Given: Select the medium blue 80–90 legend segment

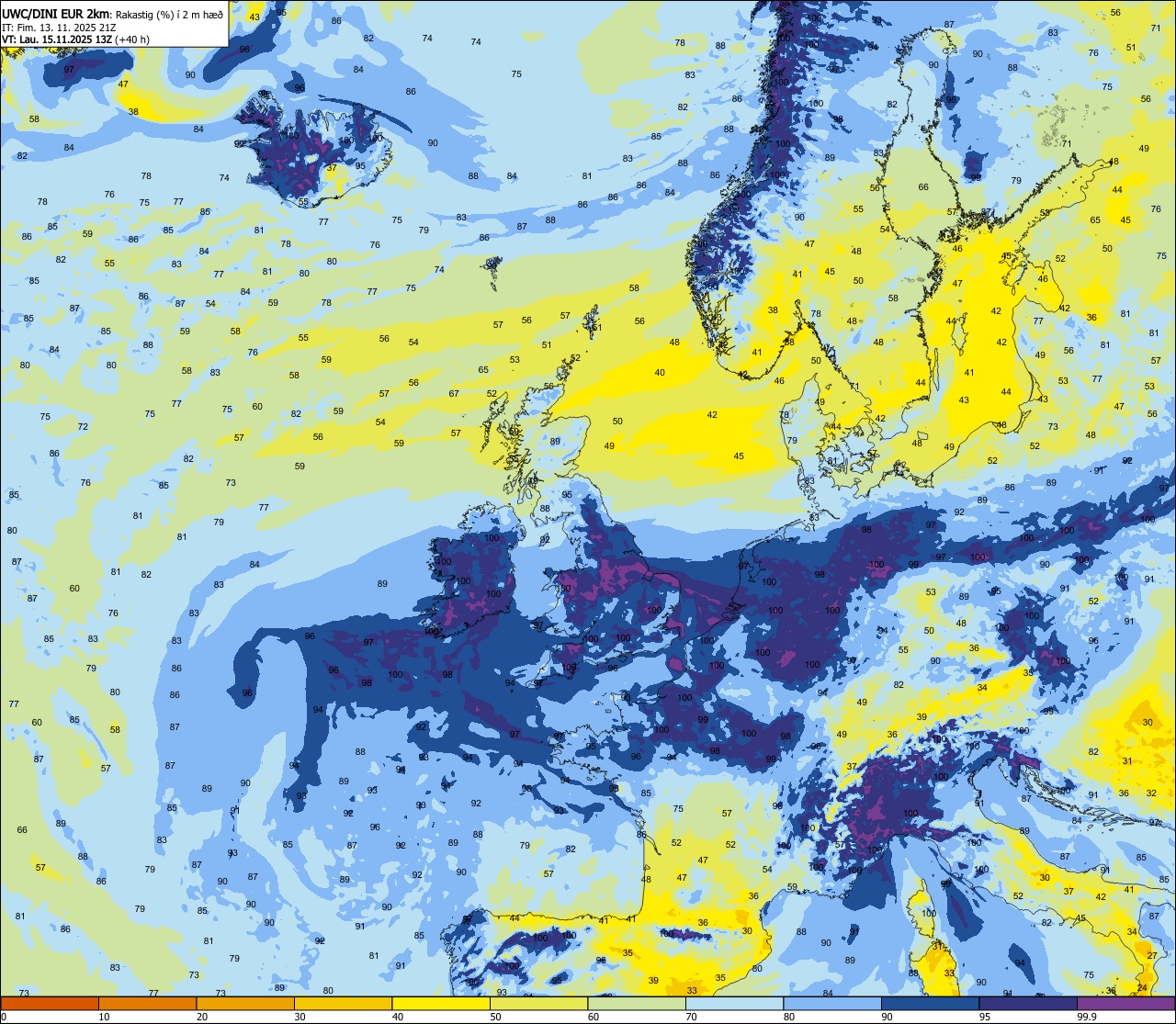Looking at the screenshot, I should (832, 1003).
